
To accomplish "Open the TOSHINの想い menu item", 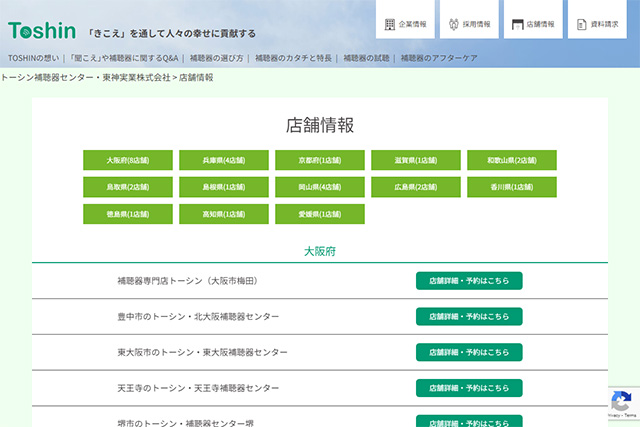I will pos(32,59).
